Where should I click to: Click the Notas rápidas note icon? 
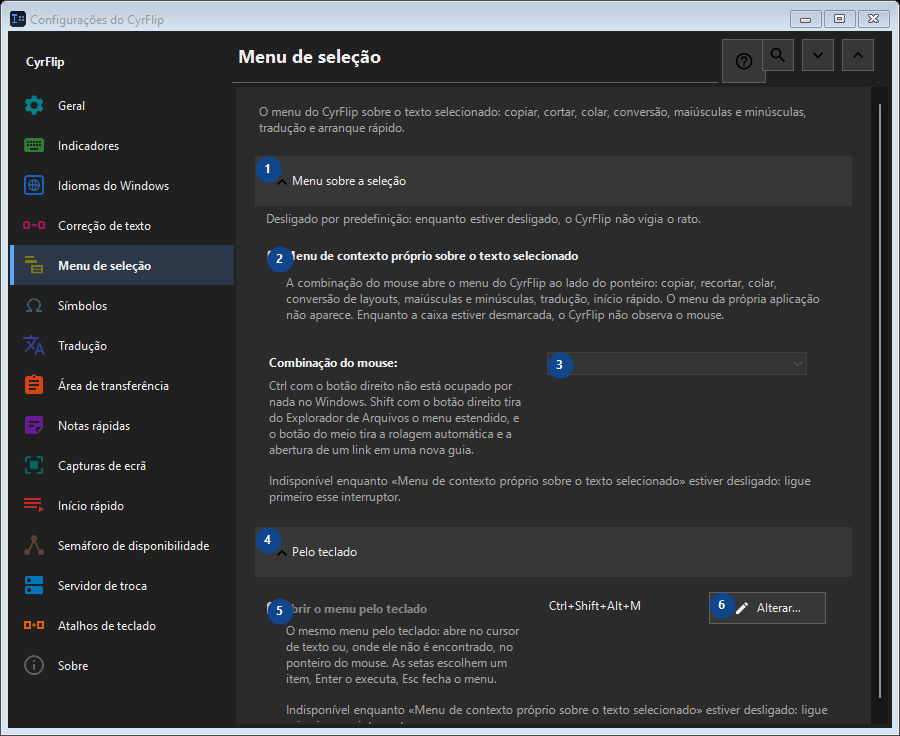tap(34, 425)
